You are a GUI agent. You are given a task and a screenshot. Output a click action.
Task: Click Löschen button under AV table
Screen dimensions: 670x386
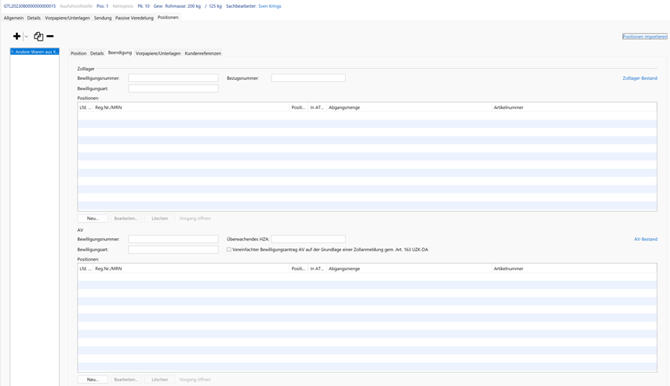(159, 380)
